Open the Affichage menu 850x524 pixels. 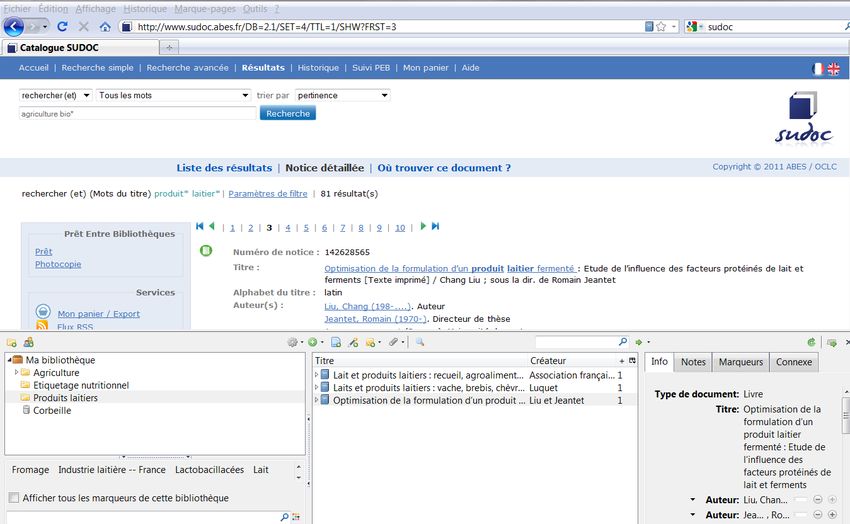click(x=95, y=9)
